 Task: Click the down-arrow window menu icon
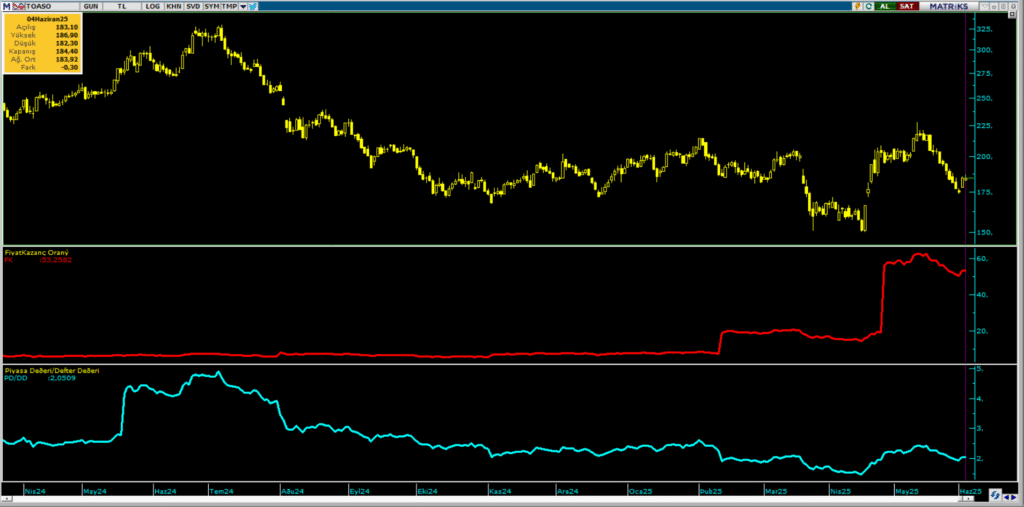coord(984,6)
